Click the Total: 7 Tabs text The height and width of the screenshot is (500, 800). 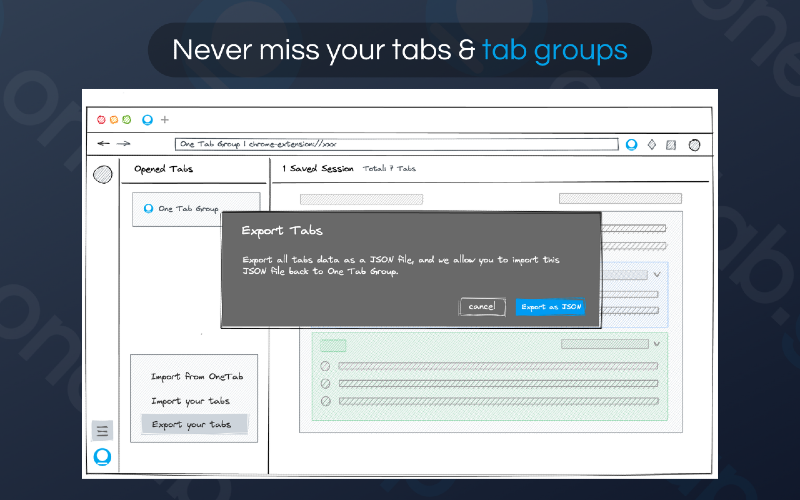(x=389, y=168)
